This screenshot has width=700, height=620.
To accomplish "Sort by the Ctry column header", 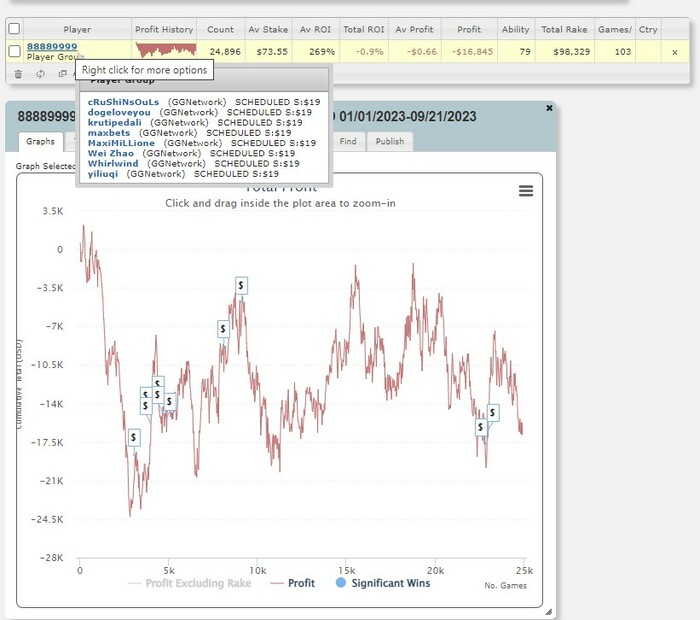I will [648, 29].
